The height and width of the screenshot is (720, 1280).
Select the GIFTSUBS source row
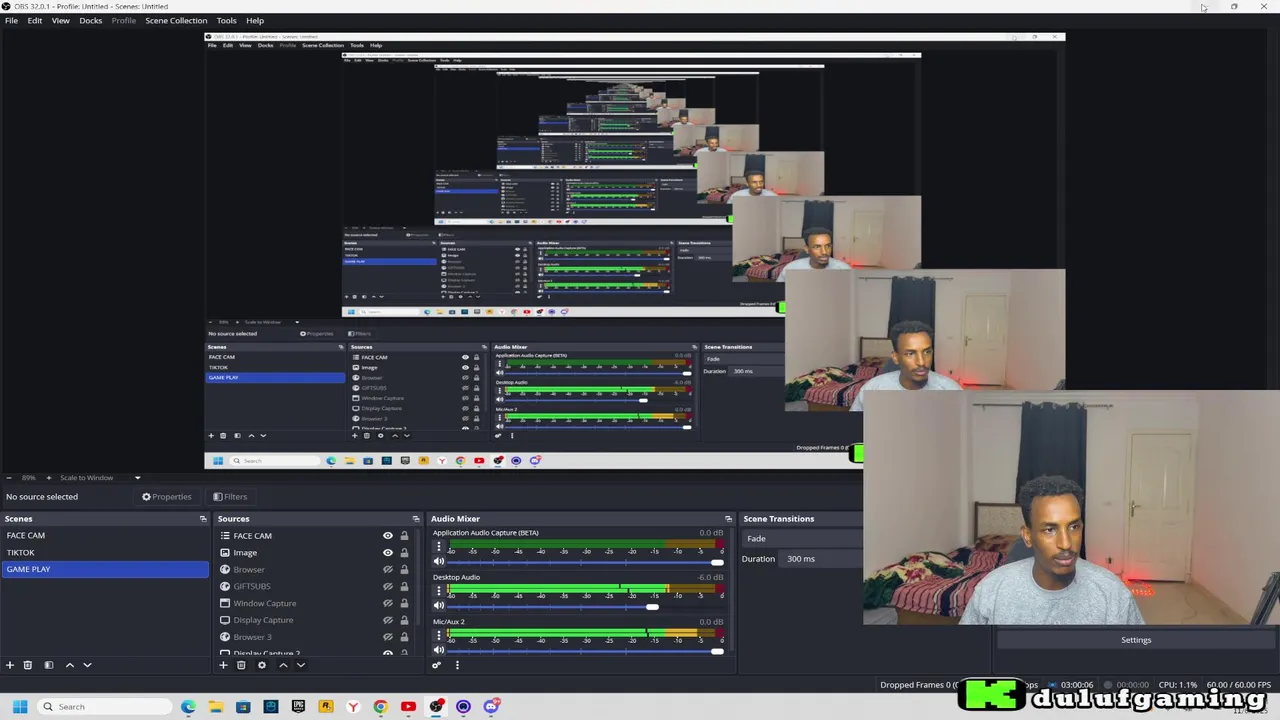click(317, 586)
